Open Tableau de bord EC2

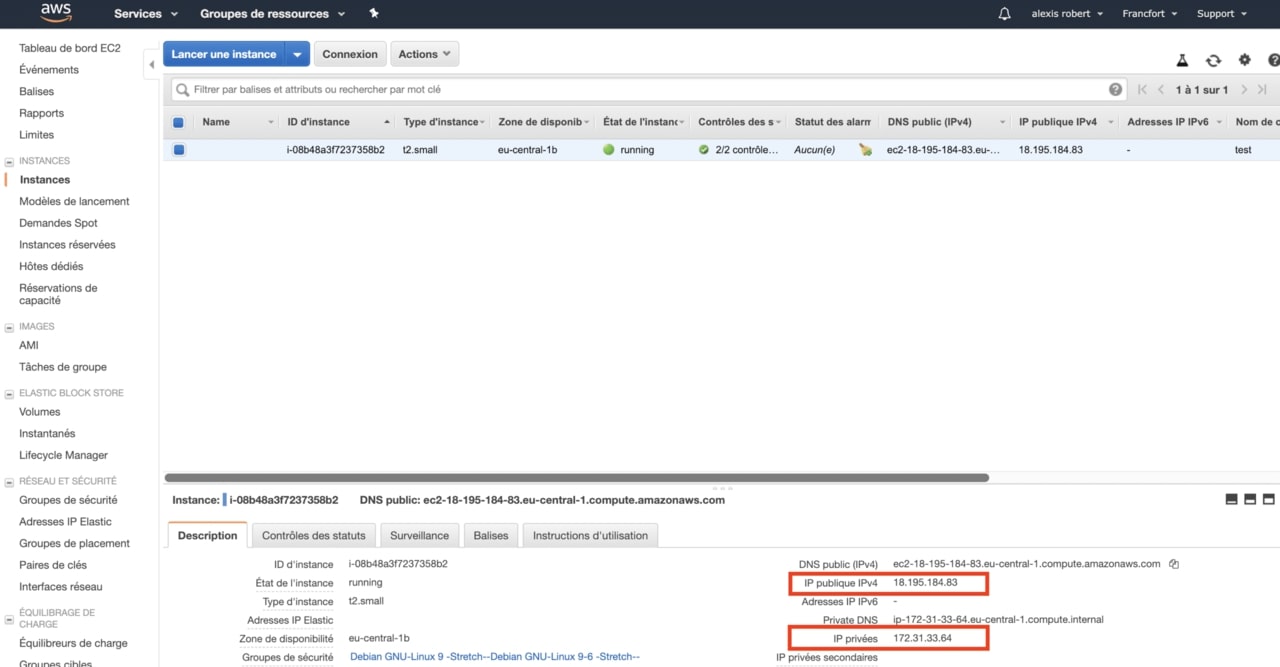(70, 48)
